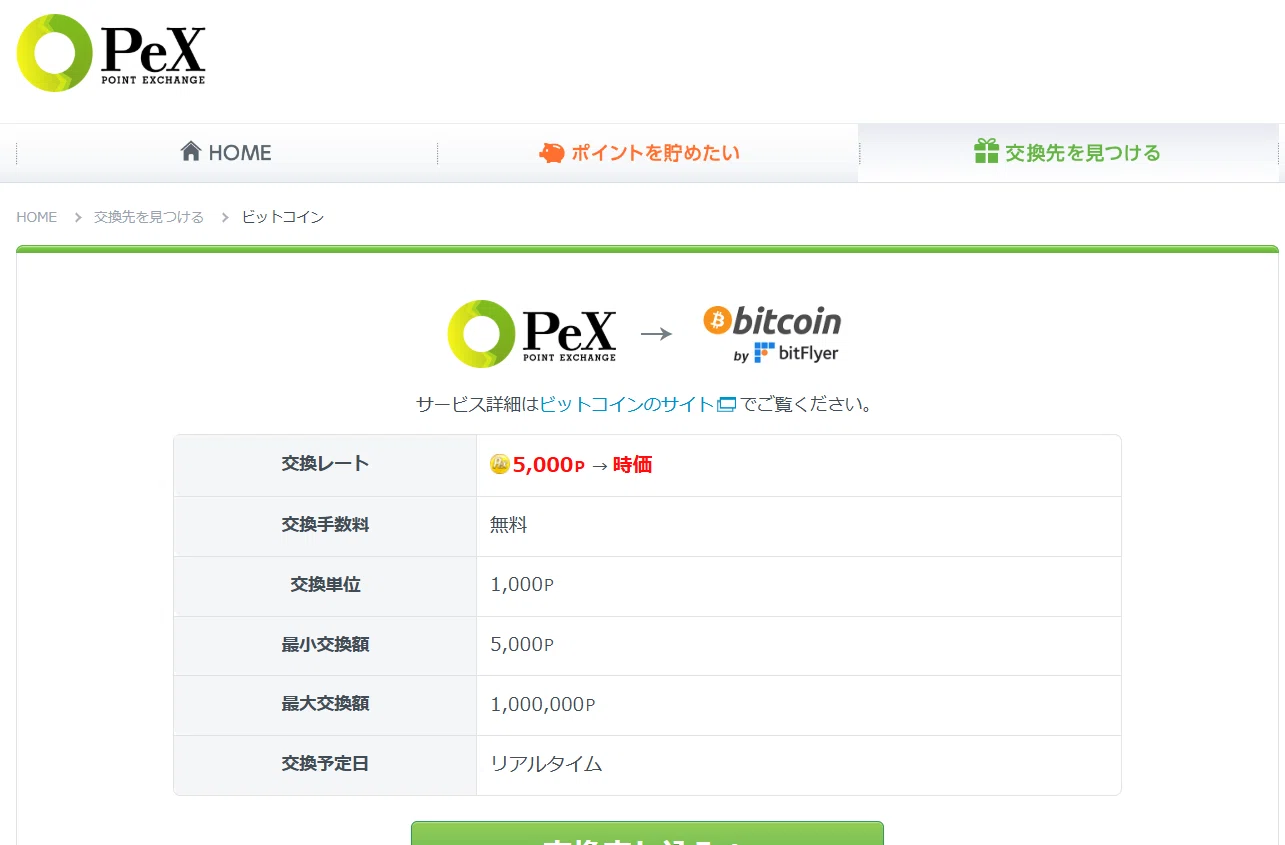Click the 1,000P exchange unit value
The image size is (1285, 845).
click(522, 585)
